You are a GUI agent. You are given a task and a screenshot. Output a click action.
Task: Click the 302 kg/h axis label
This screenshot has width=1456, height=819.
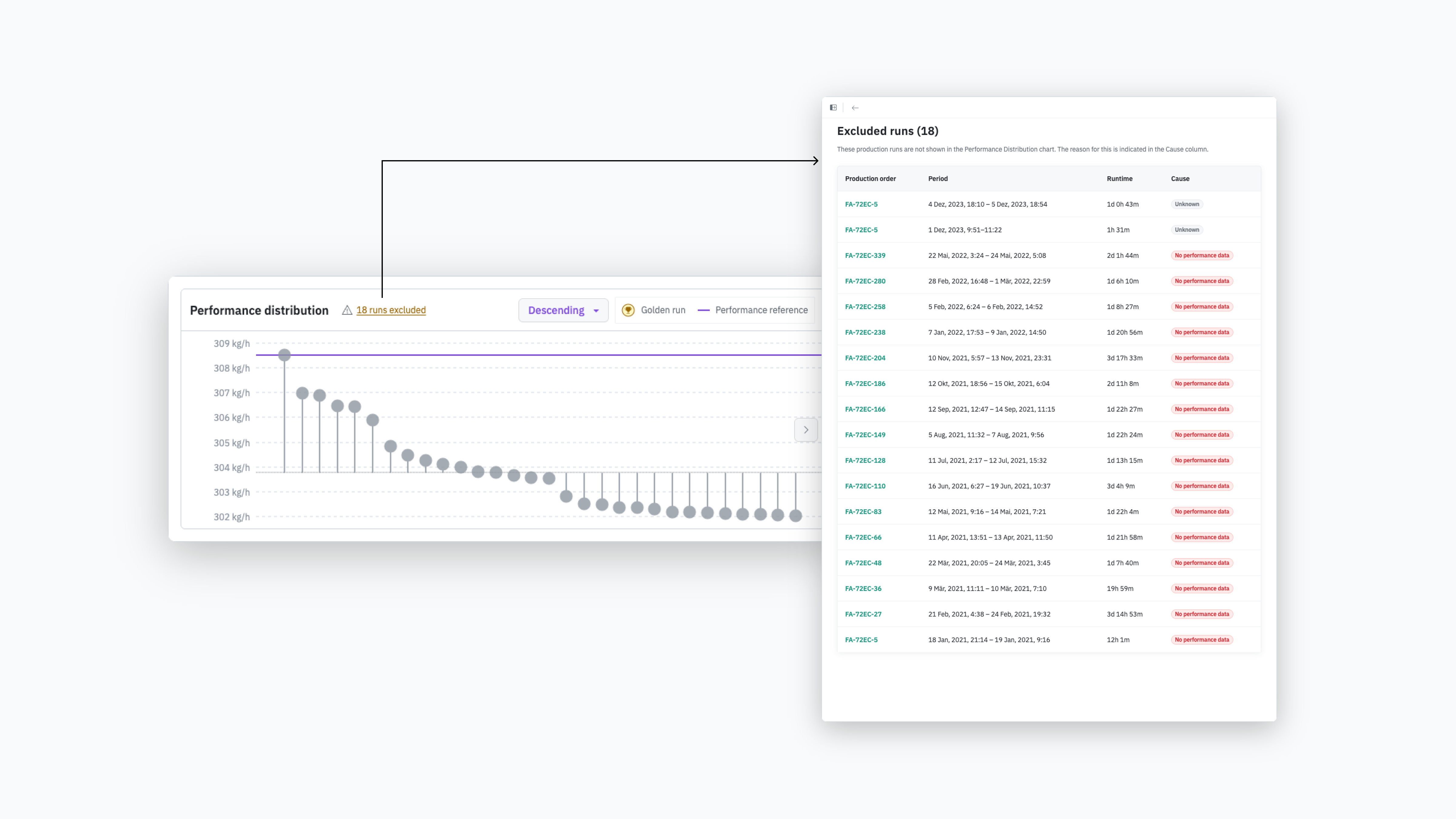click(x=231, y=517)
